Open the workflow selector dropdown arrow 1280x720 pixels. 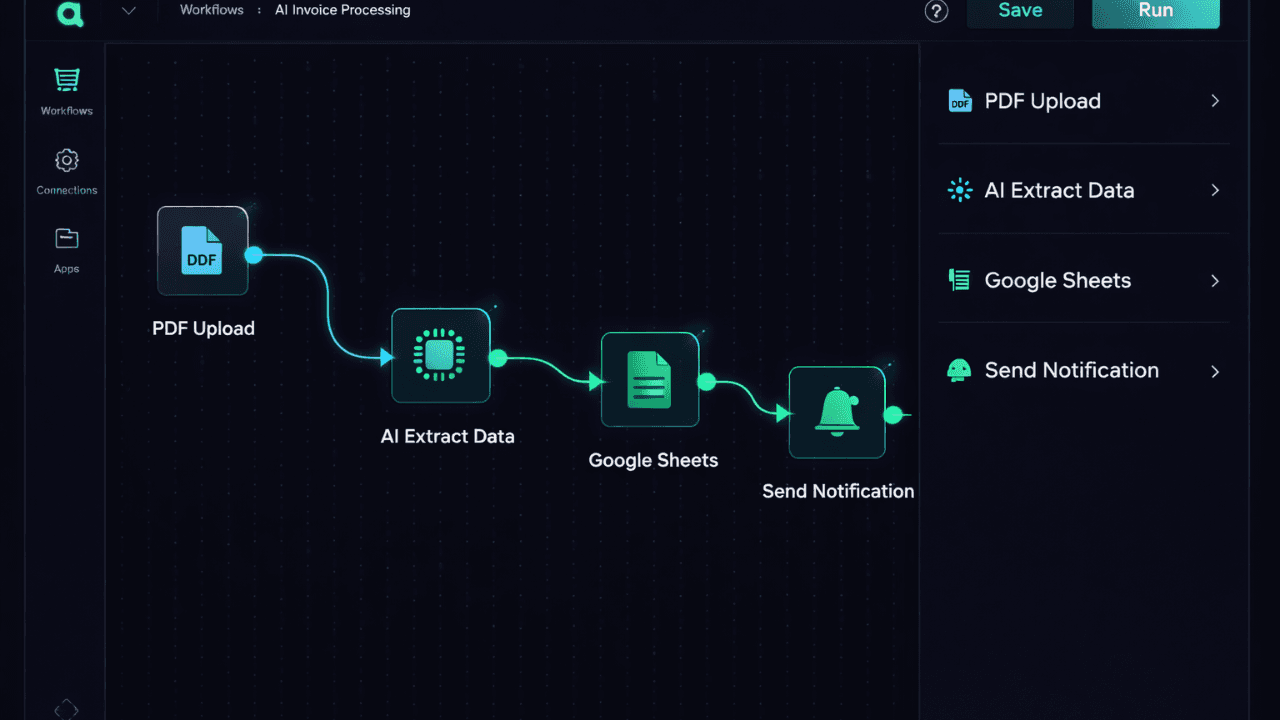128,10
